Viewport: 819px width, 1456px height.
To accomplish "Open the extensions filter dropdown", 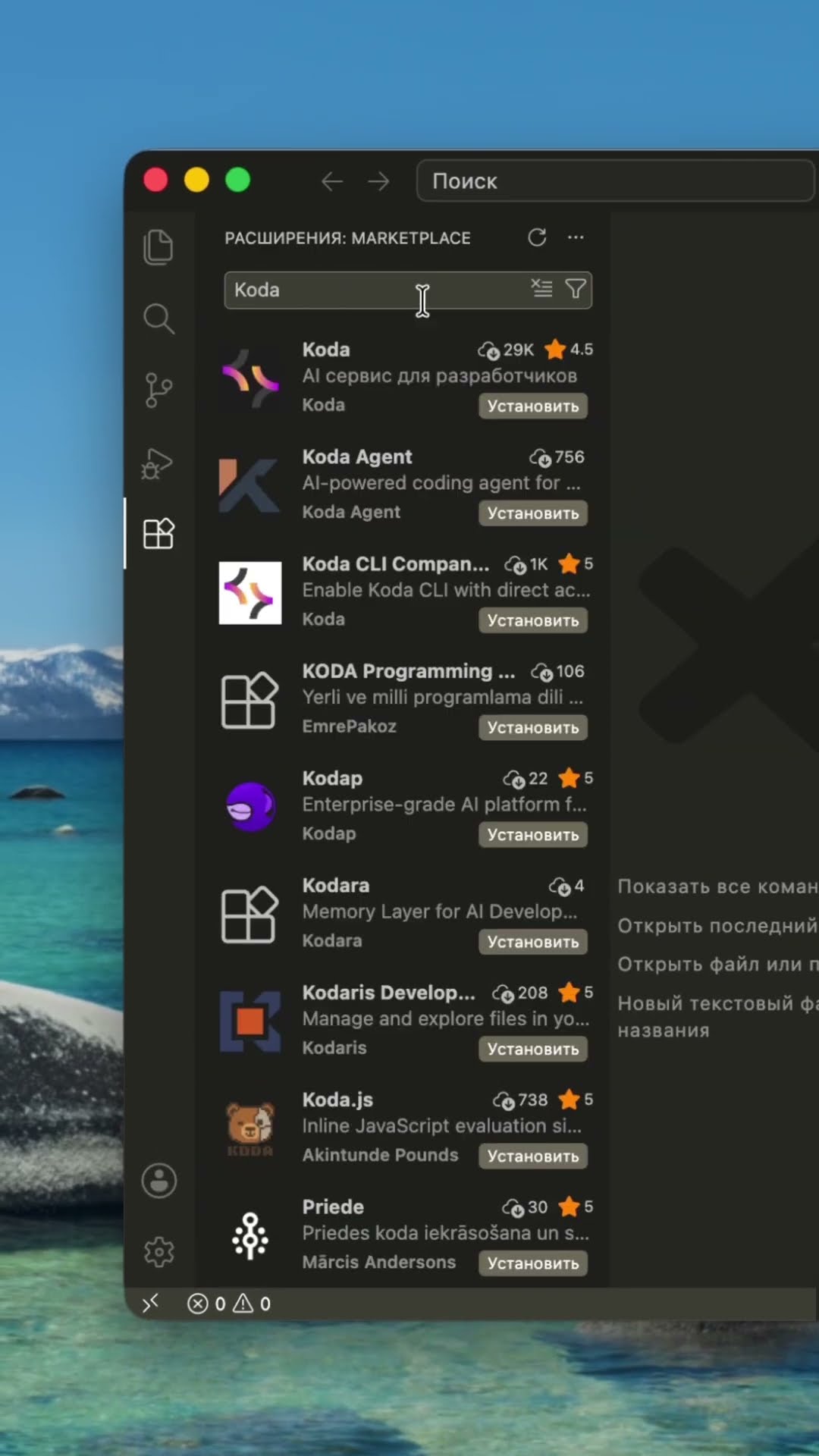I will pos(576,289).
